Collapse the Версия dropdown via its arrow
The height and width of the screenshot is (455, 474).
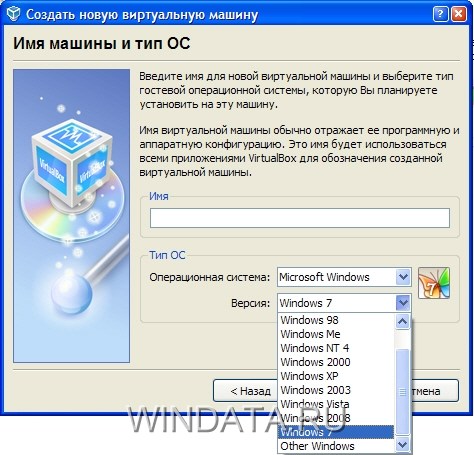(x=403, y=303)
